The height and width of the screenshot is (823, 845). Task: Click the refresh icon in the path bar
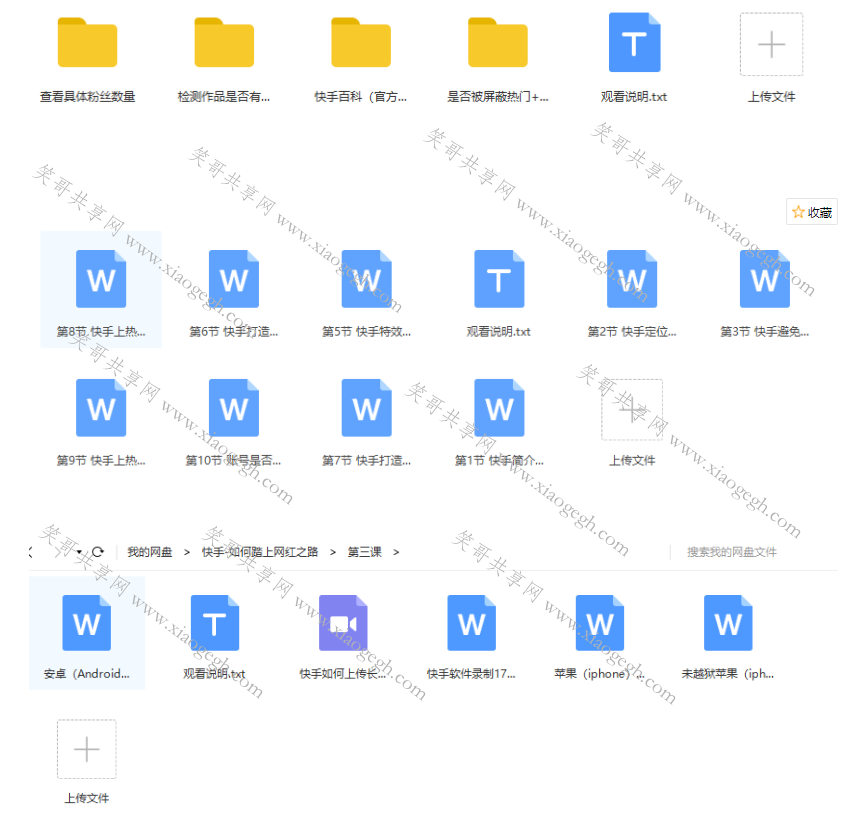[98, 552]
